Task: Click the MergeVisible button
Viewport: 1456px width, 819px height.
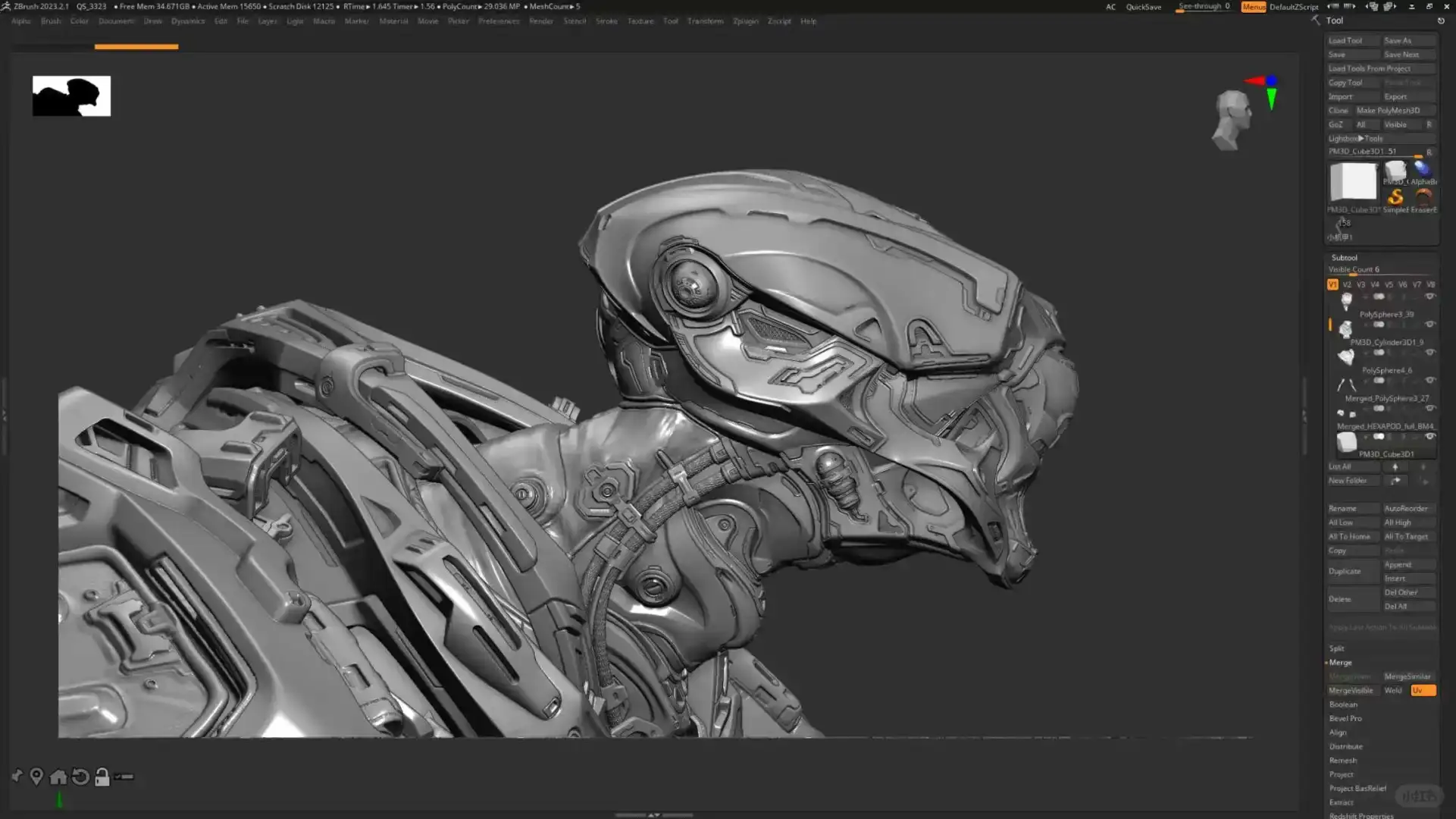Action: coord(1350,690)
